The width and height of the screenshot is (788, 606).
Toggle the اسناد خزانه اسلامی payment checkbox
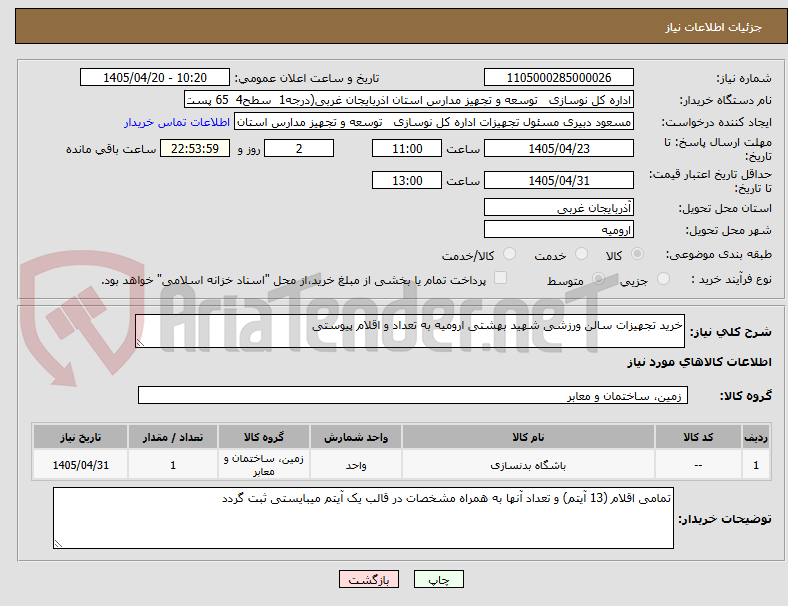501,278
